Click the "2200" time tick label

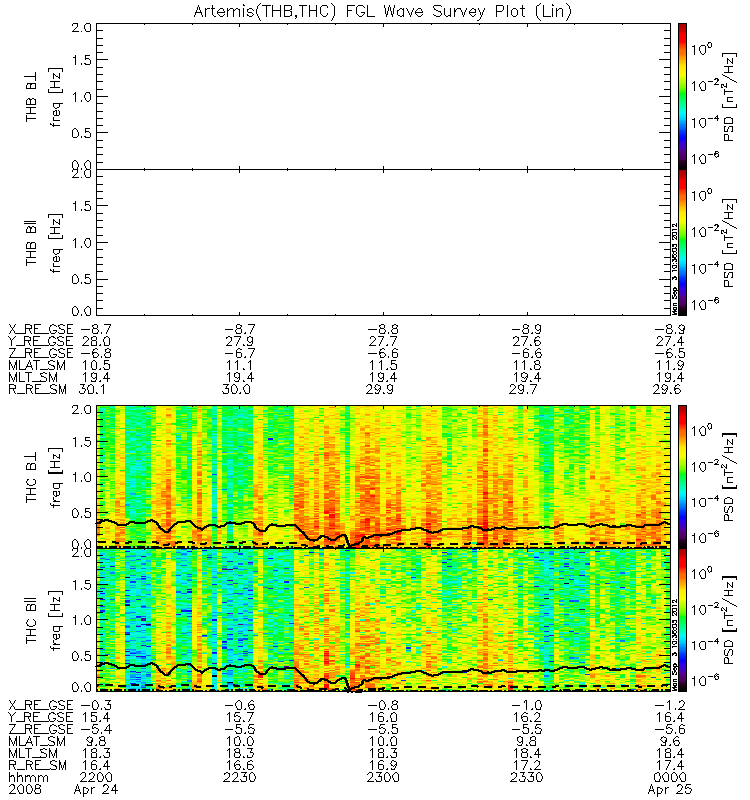pos(96,778)
